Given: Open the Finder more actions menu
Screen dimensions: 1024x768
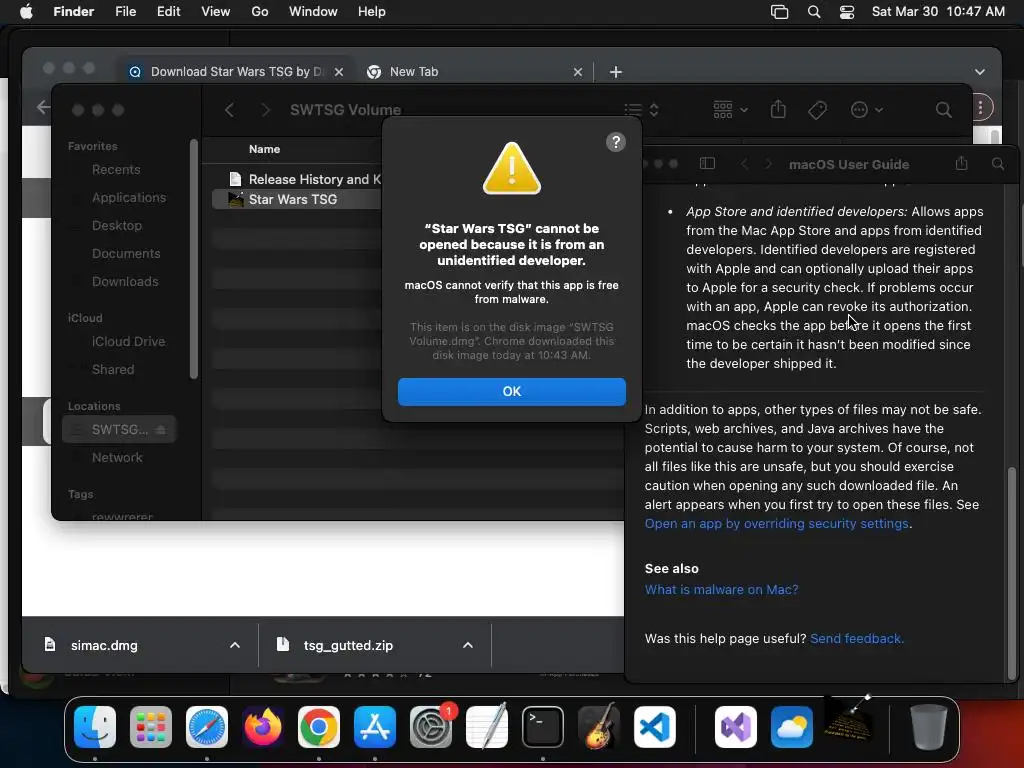Looking at the screenshot, I should (x=867, y=110).
